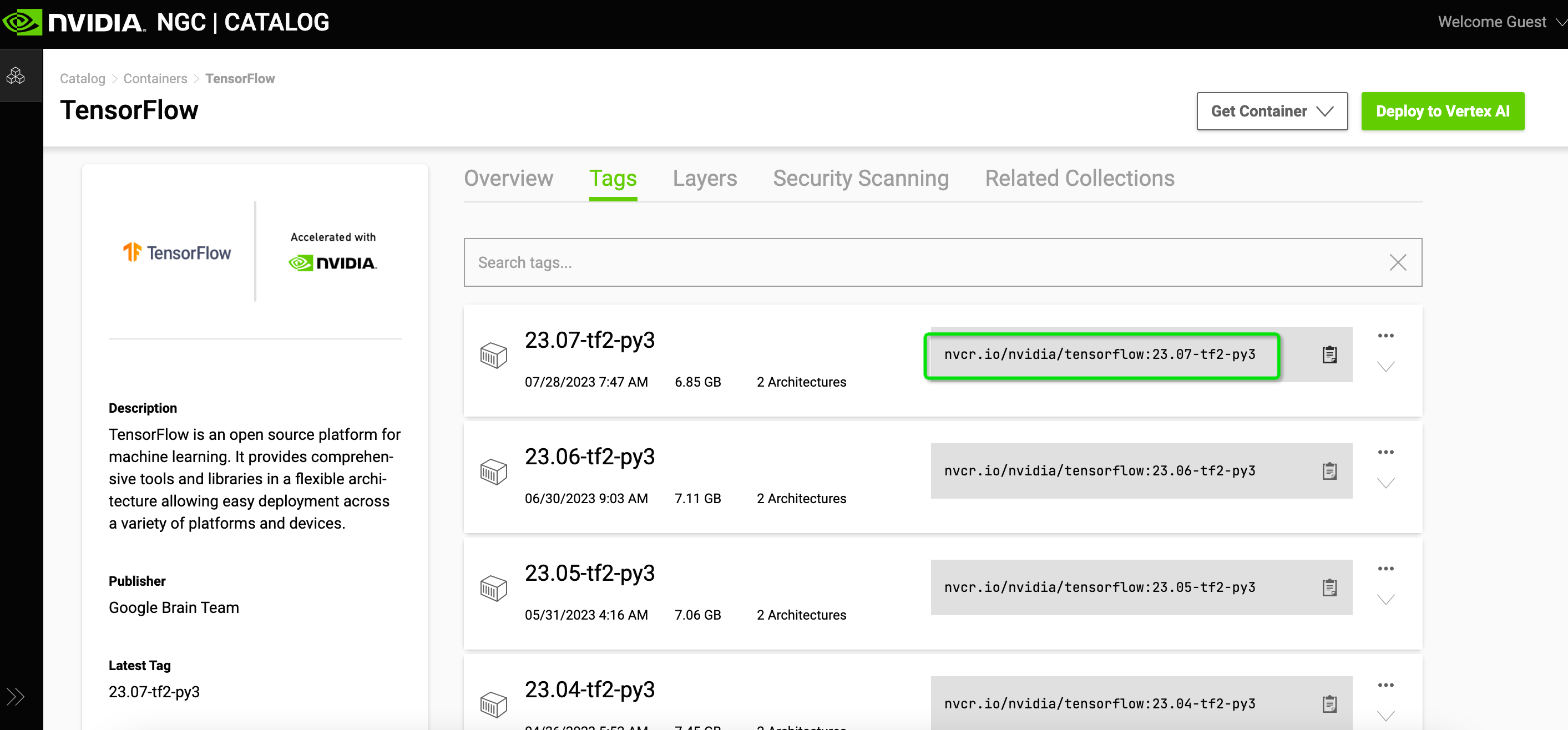Click the Deploy to Vertex AI button
The width and height of the screenshot is (1568, 730).
(x=1443, y=111)
